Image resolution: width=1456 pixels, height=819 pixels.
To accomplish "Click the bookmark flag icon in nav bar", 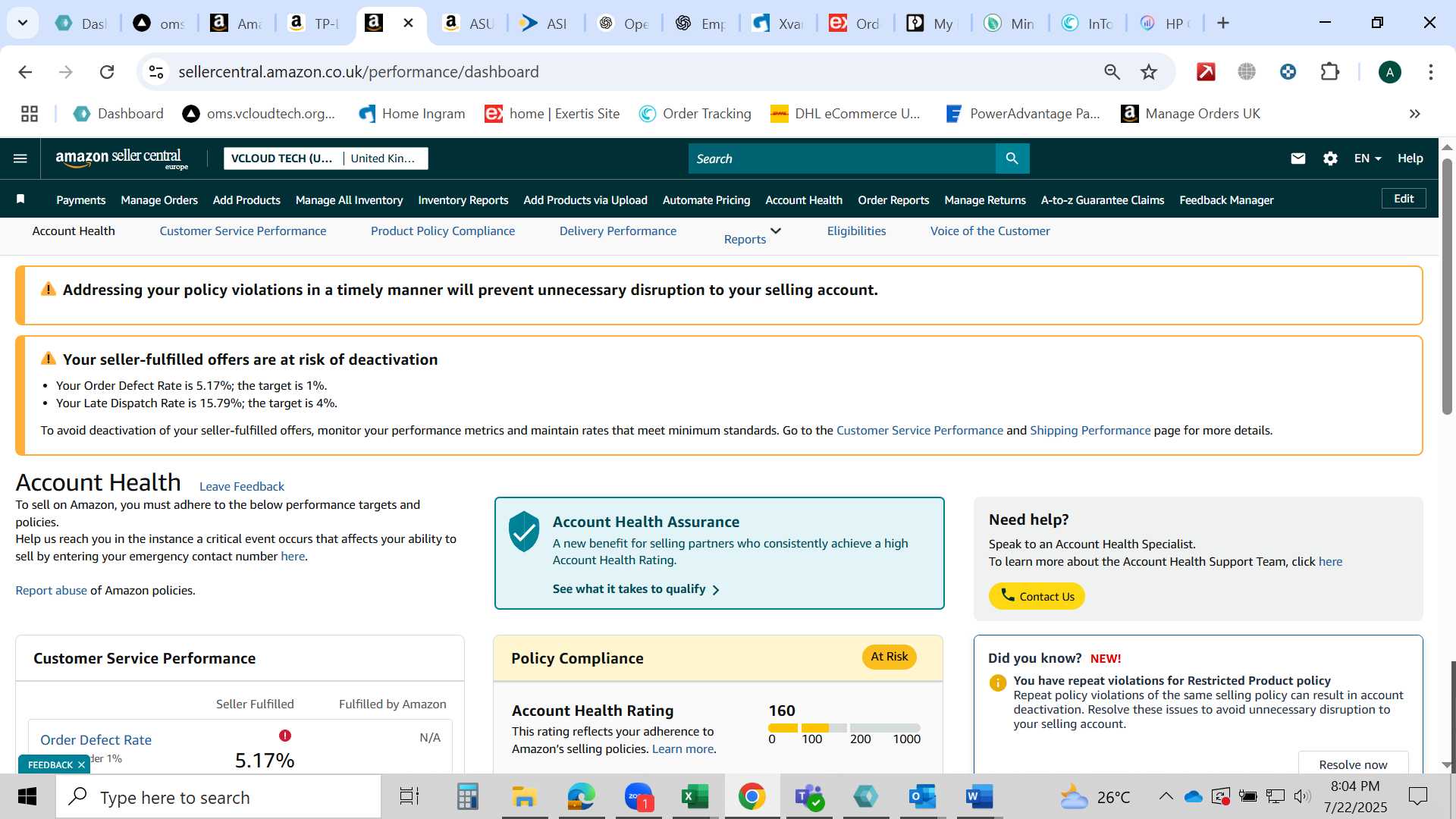I will point(20,199).
